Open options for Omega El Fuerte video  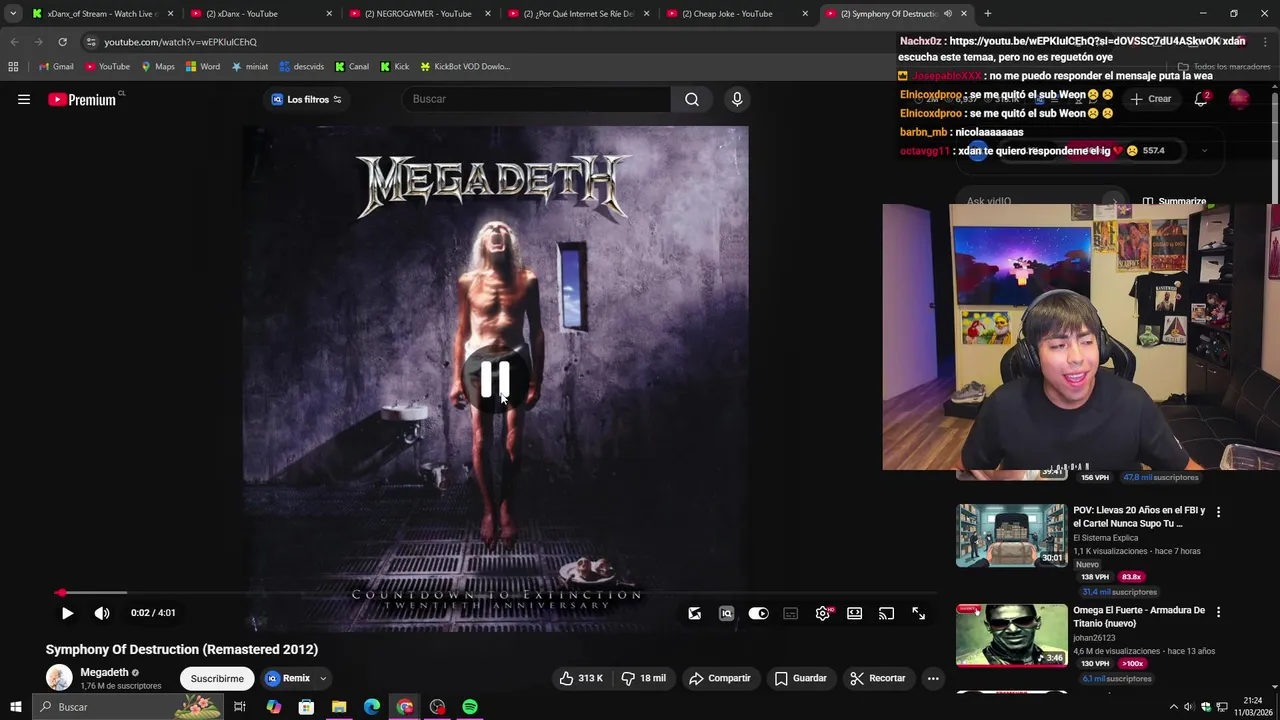coord(1218,612)
